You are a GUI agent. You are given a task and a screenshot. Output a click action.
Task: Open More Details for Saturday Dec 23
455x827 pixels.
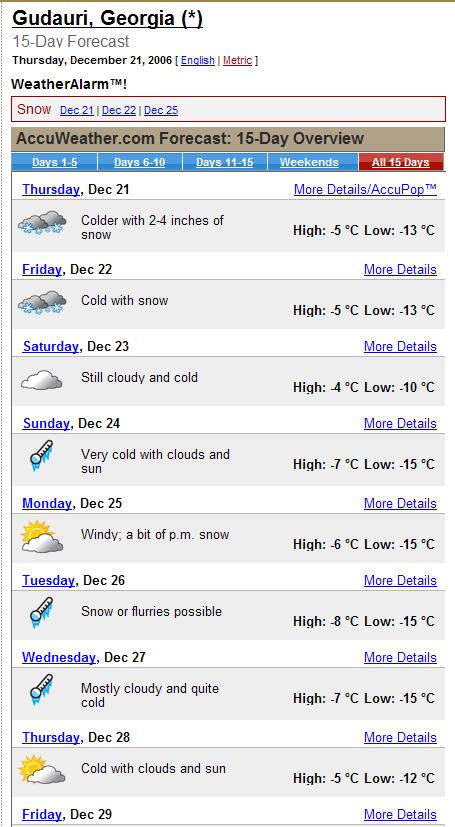click(x=400, y=347)
